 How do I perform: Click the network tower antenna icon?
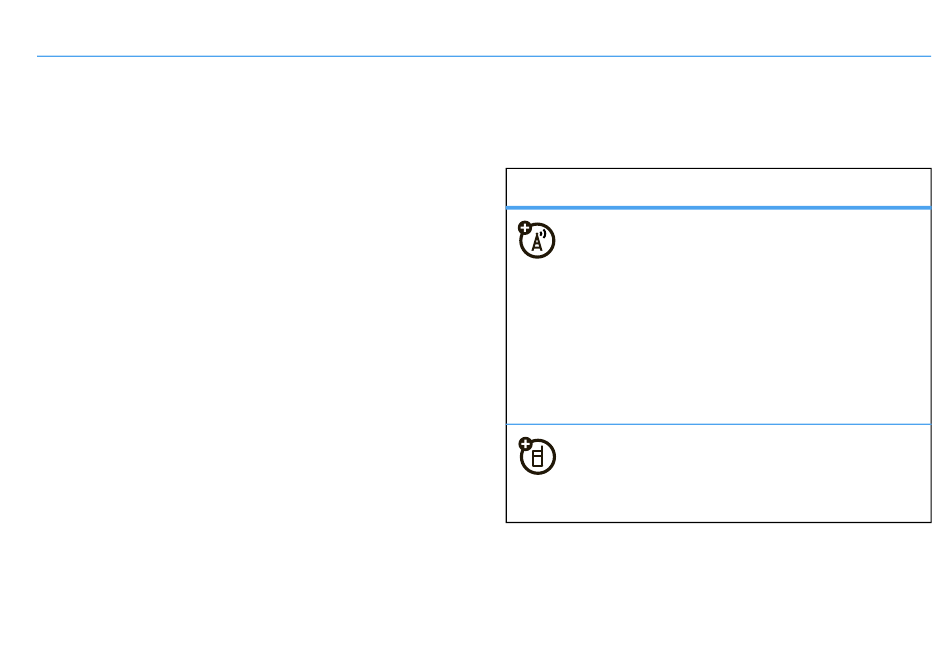(537, 240)
